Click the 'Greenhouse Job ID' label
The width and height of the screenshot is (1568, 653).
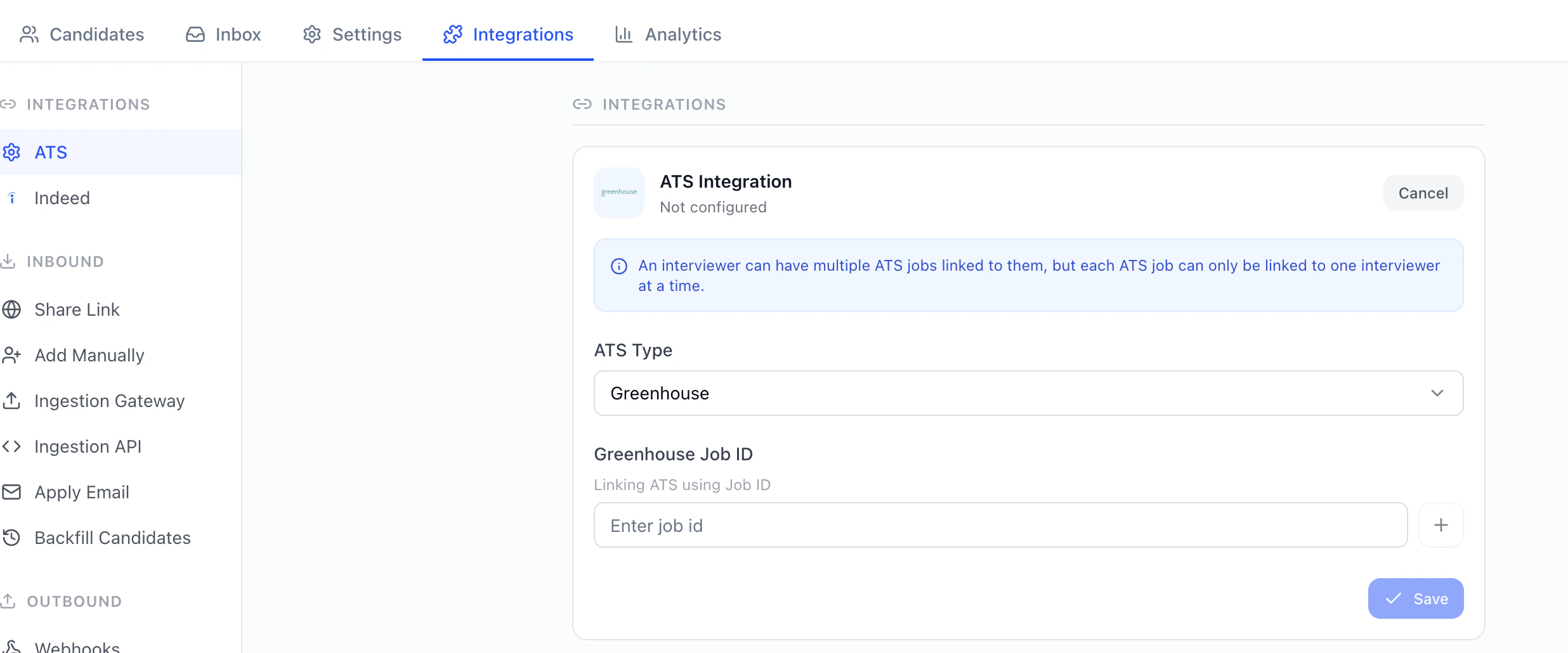point(673,454)
